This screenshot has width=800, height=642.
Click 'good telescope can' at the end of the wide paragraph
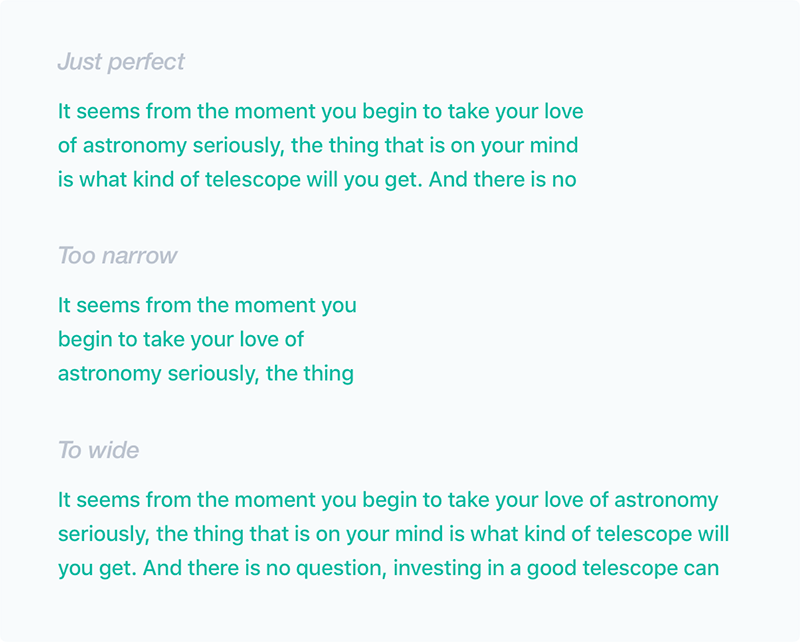pyautogui.click(x=623, y=569)
